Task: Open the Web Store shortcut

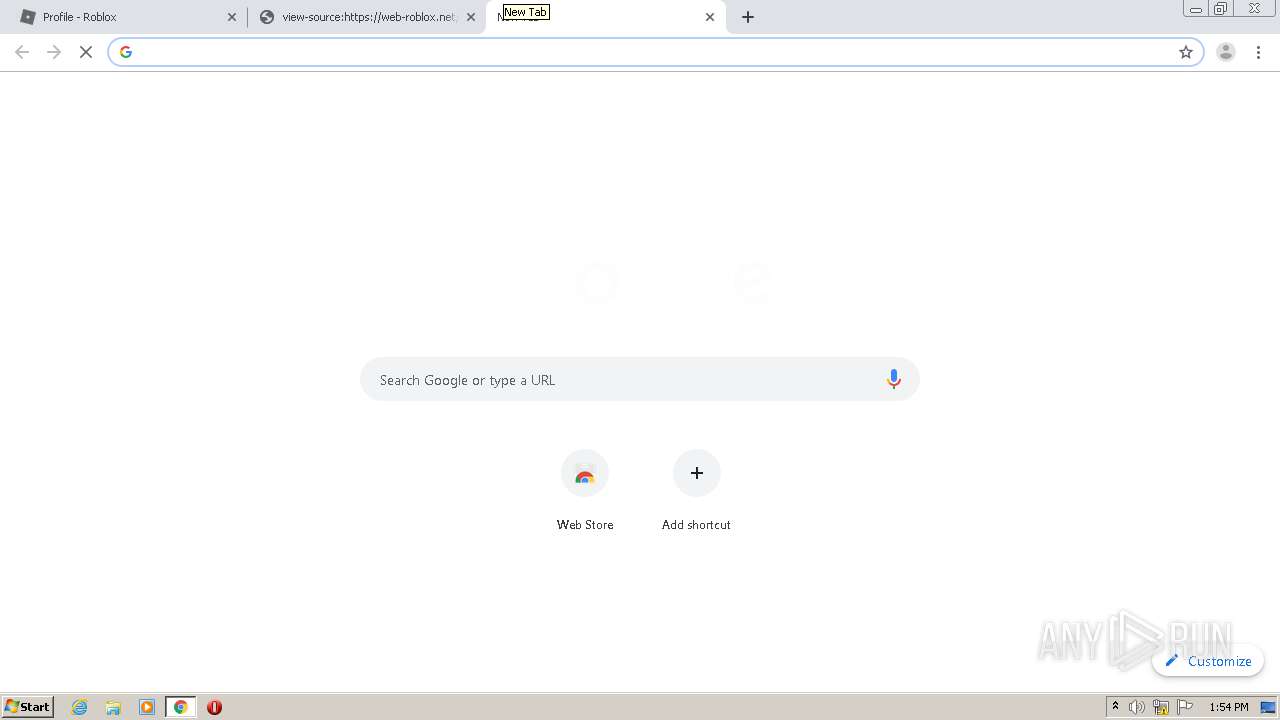Action: click(585, 474)
